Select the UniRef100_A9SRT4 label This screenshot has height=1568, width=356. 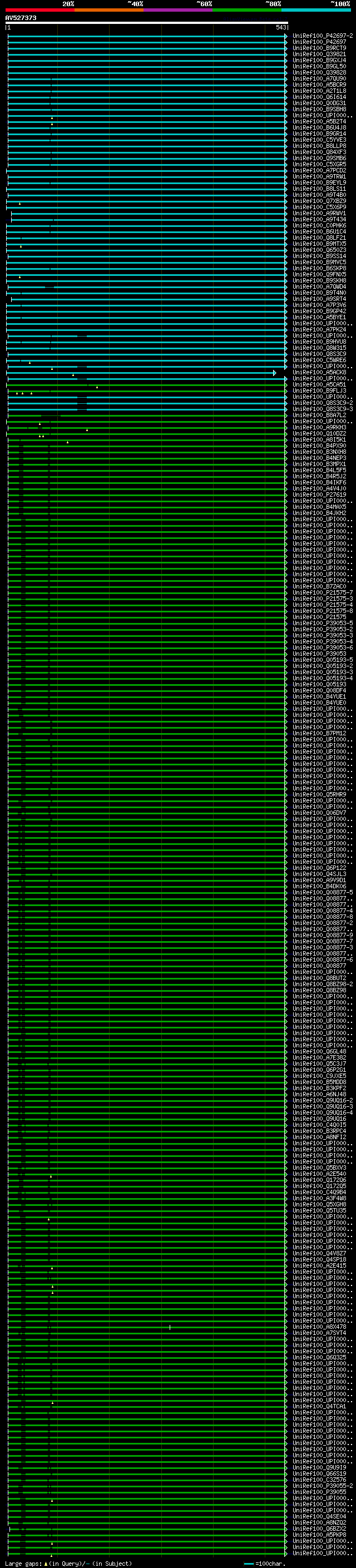(319, 299)
